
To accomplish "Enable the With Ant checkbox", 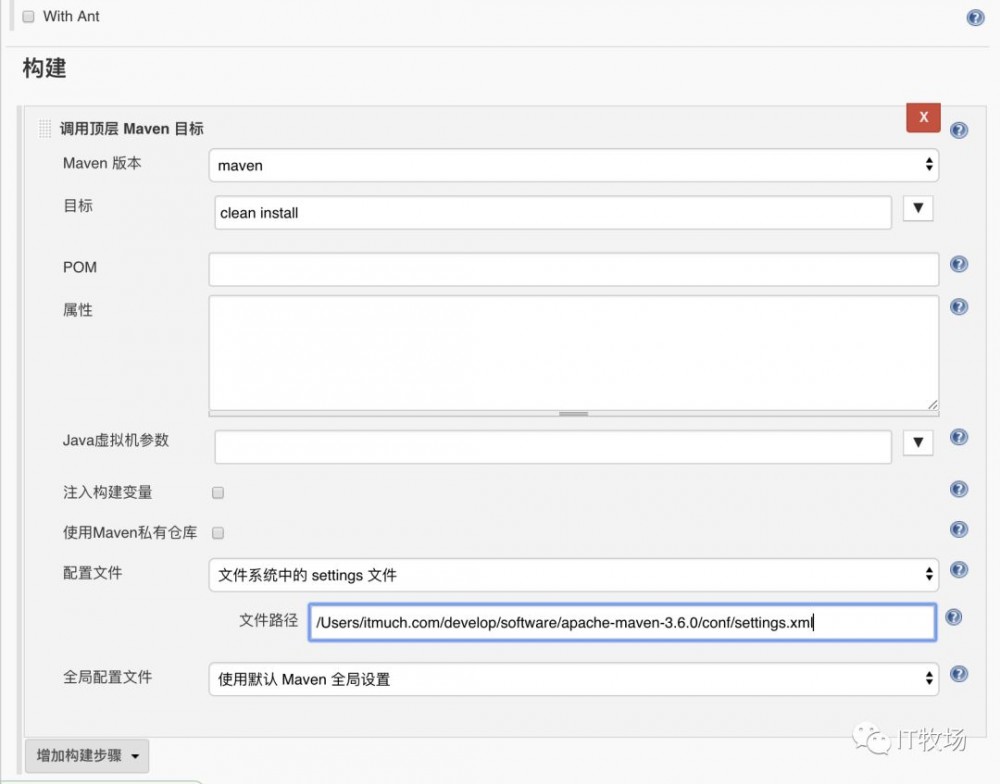I will click(28, 16).
